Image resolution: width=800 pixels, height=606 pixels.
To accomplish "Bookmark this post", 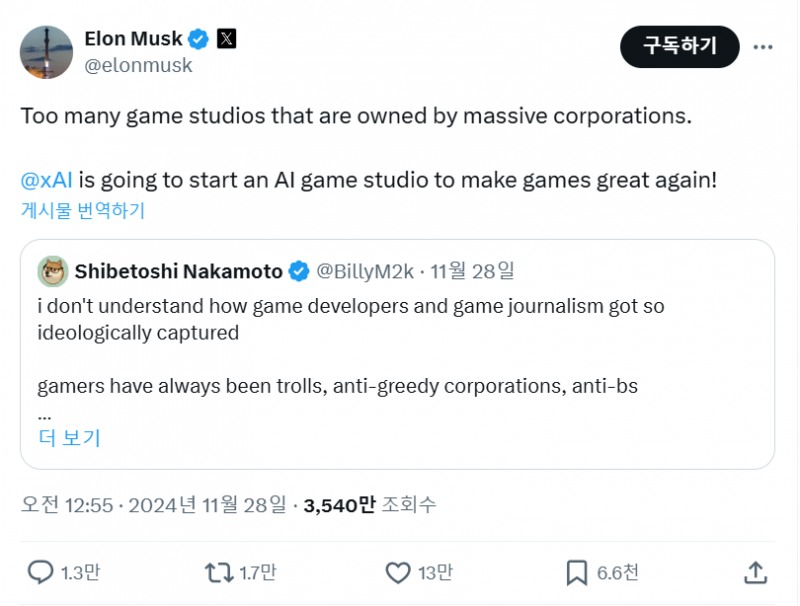I will (577, 572).
